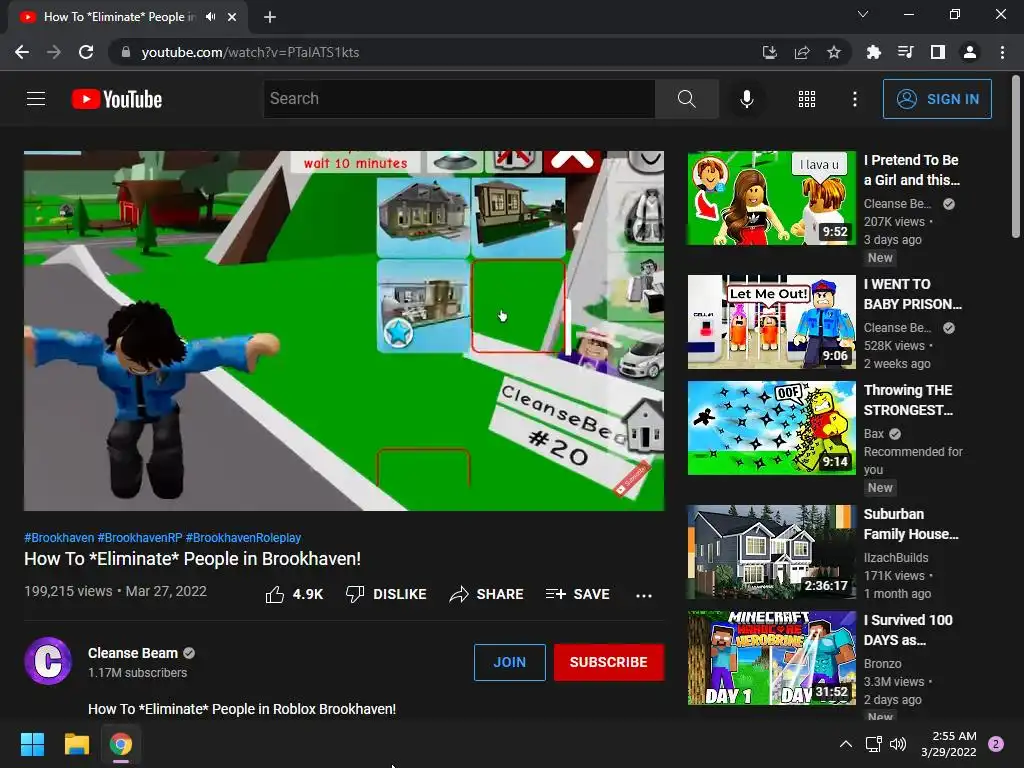
Task: Open the #BrookhavenRoleplay hashtag
Action: click(243, 538)
